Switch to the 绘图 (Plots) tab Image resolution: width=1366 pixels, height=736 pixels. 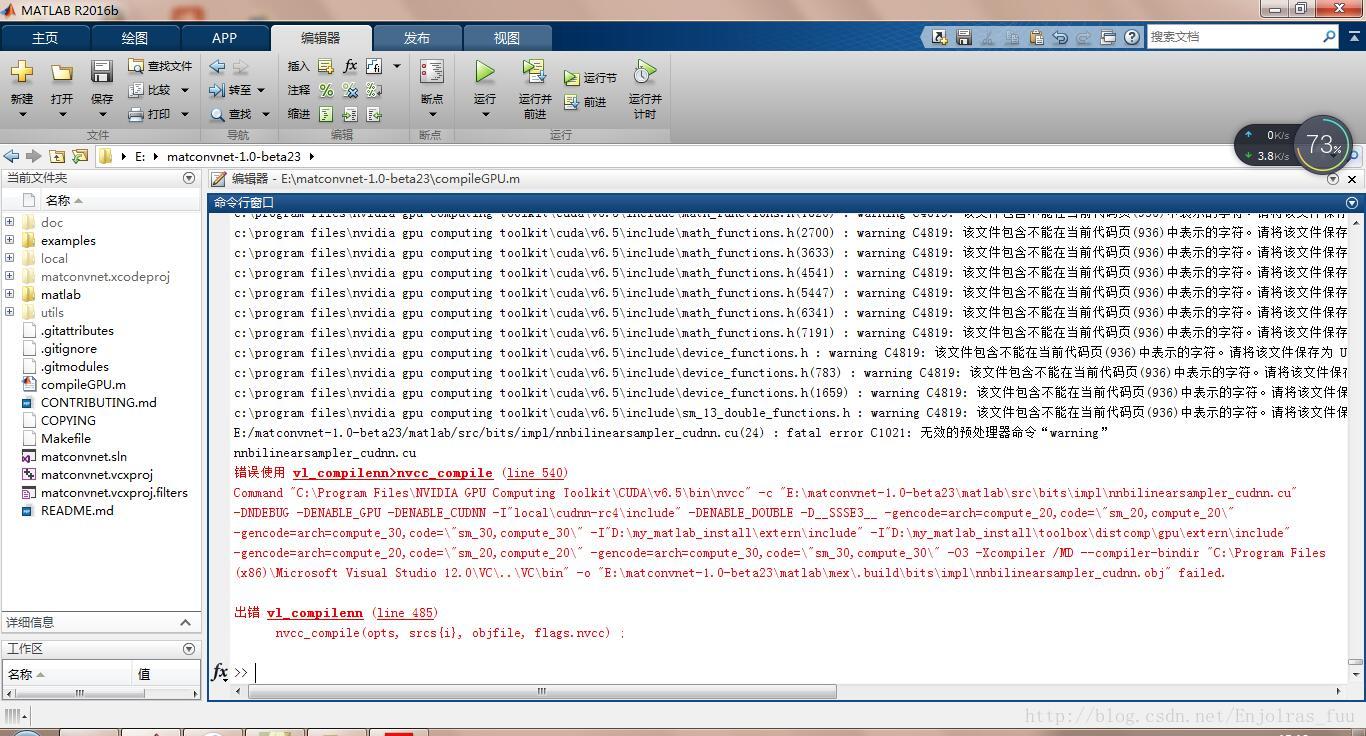134,38
